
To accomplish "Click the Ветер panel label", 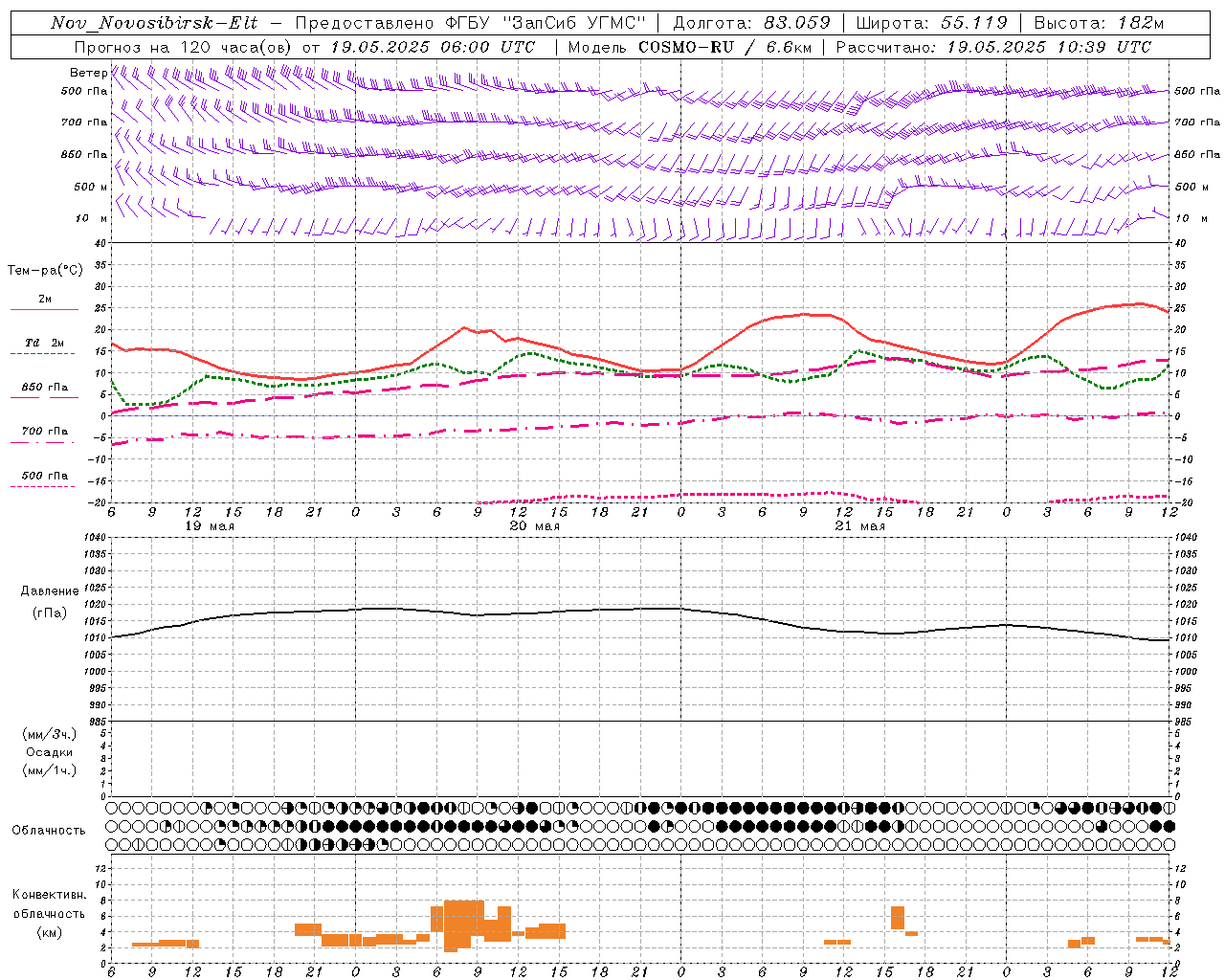I will [88, 73].
